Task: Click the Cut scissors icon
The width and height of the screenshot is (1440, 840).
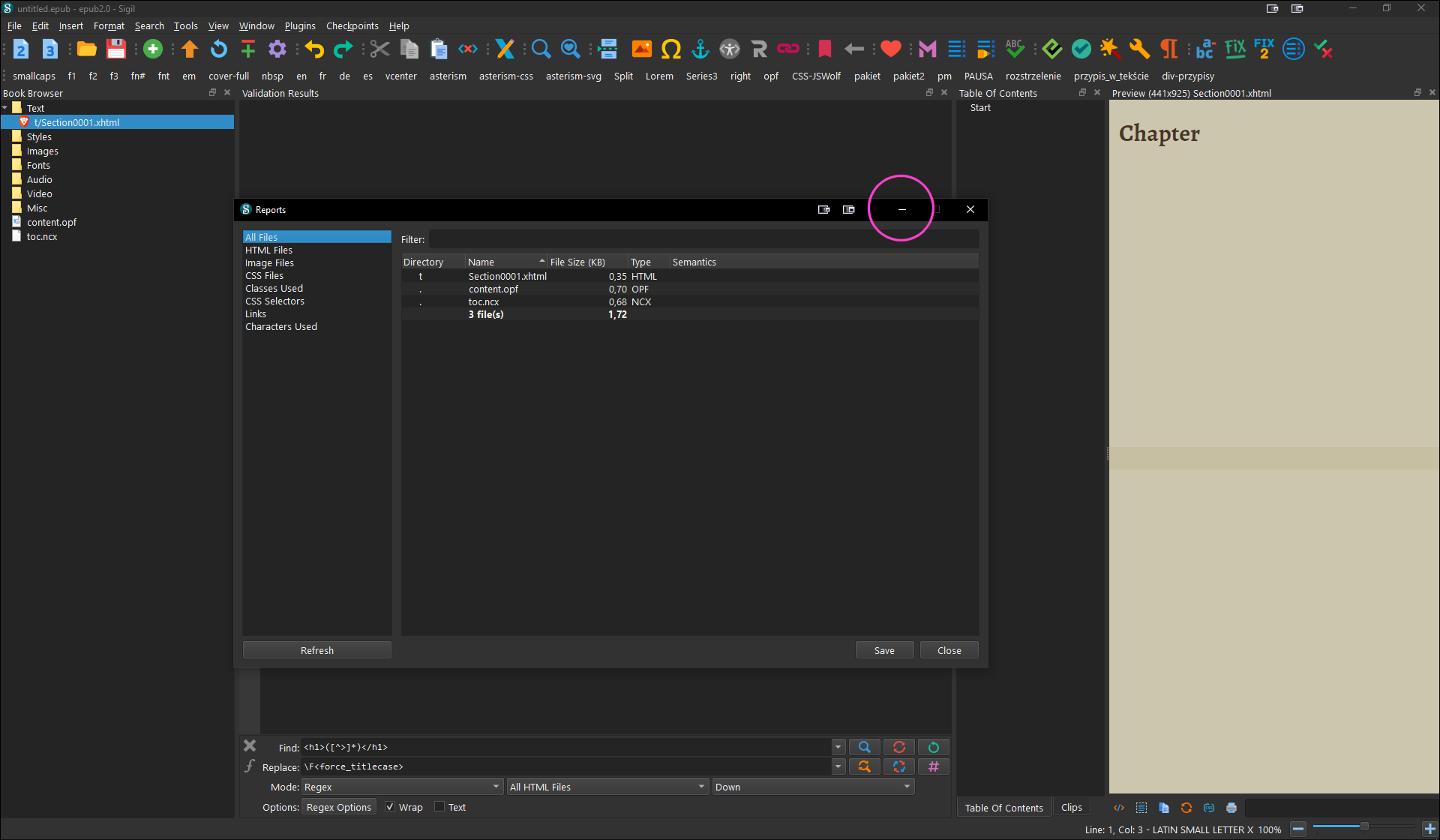Action: [x=379, y=49]
